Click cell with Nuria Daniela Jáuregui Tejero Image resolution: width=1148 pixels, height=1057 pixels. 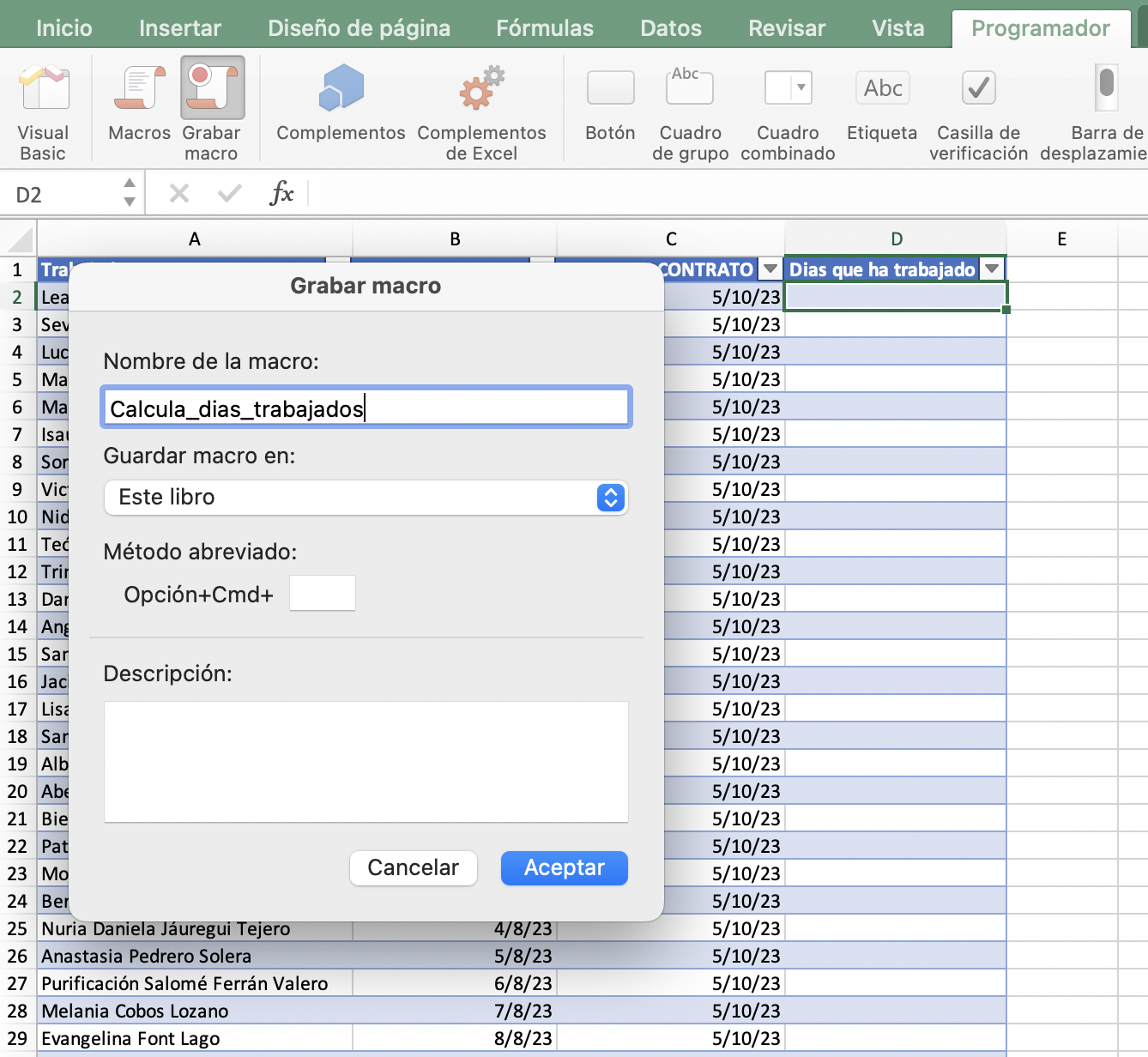click(195, 928)
